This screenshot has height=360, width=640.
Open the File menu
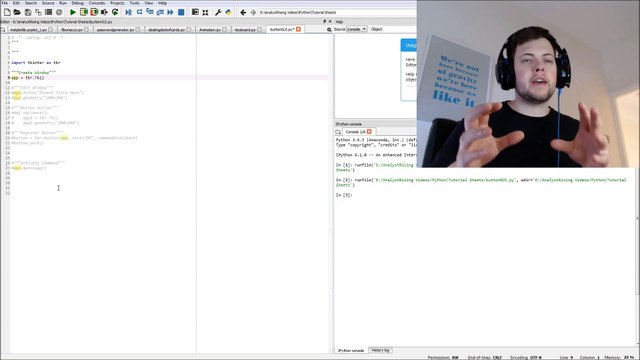click(4, 3)
